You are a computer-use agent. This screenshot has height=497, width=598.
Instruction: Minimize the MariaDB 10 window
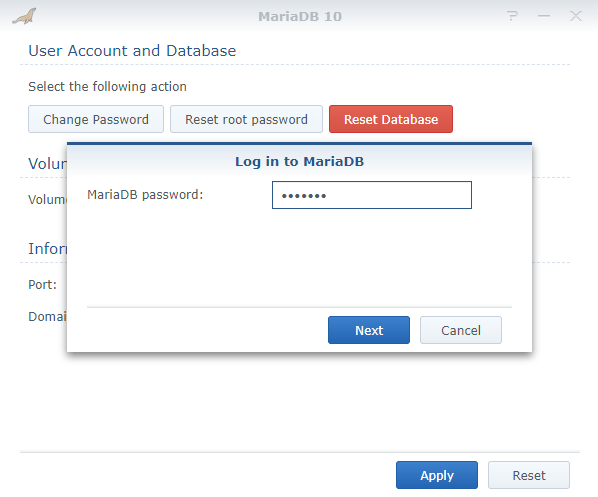pyautogui.click(x=544, y=16)
